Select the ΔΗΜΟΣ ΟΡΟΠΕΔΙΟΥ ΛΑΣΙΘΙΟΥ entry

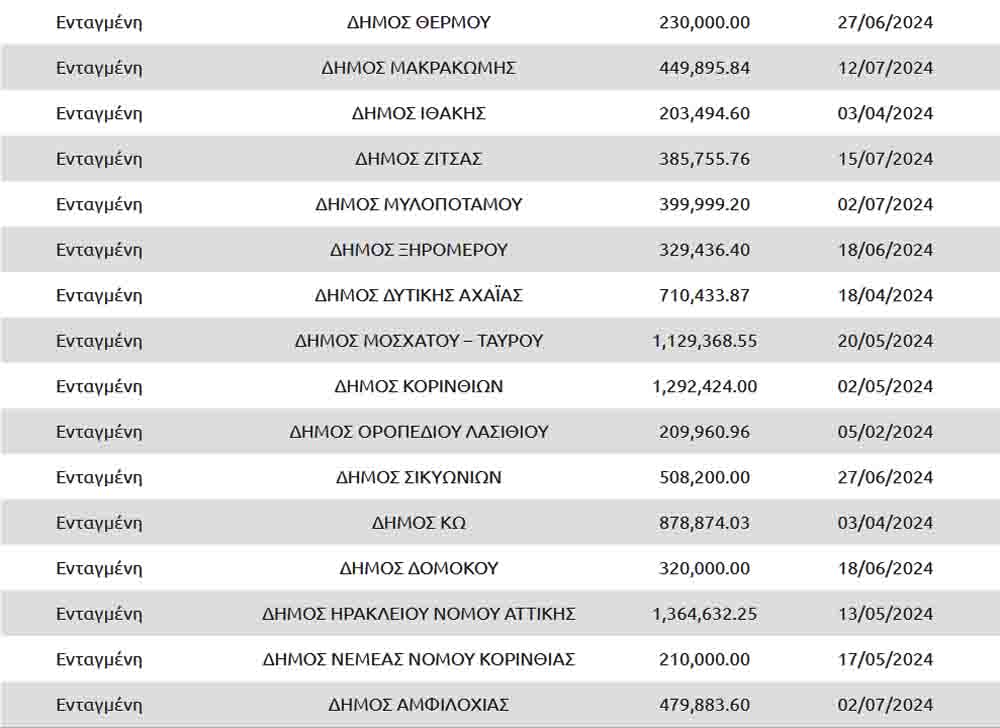tap(418, 432)
